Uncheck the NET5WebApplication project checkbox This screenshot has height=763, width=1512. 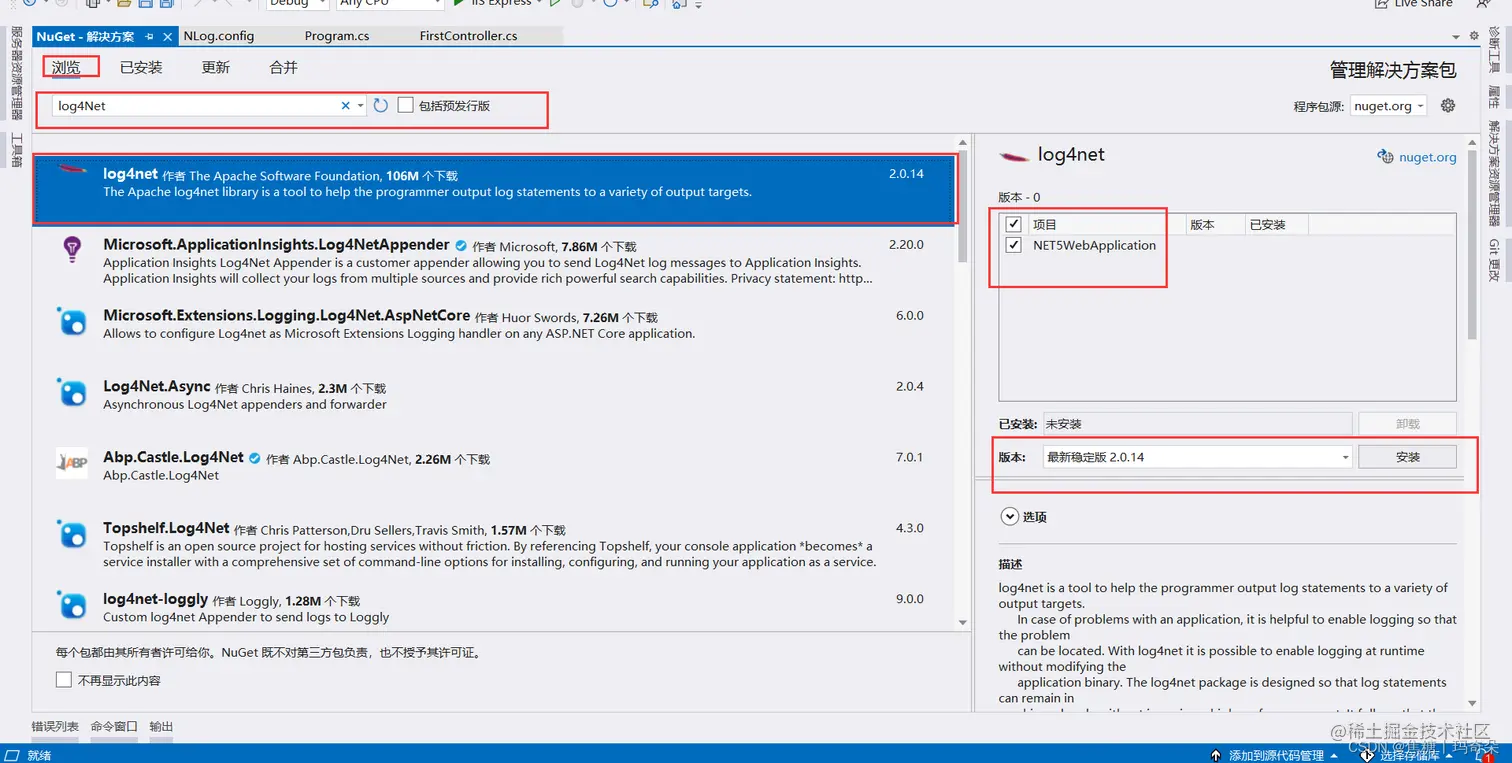(x=1014, y=245)
